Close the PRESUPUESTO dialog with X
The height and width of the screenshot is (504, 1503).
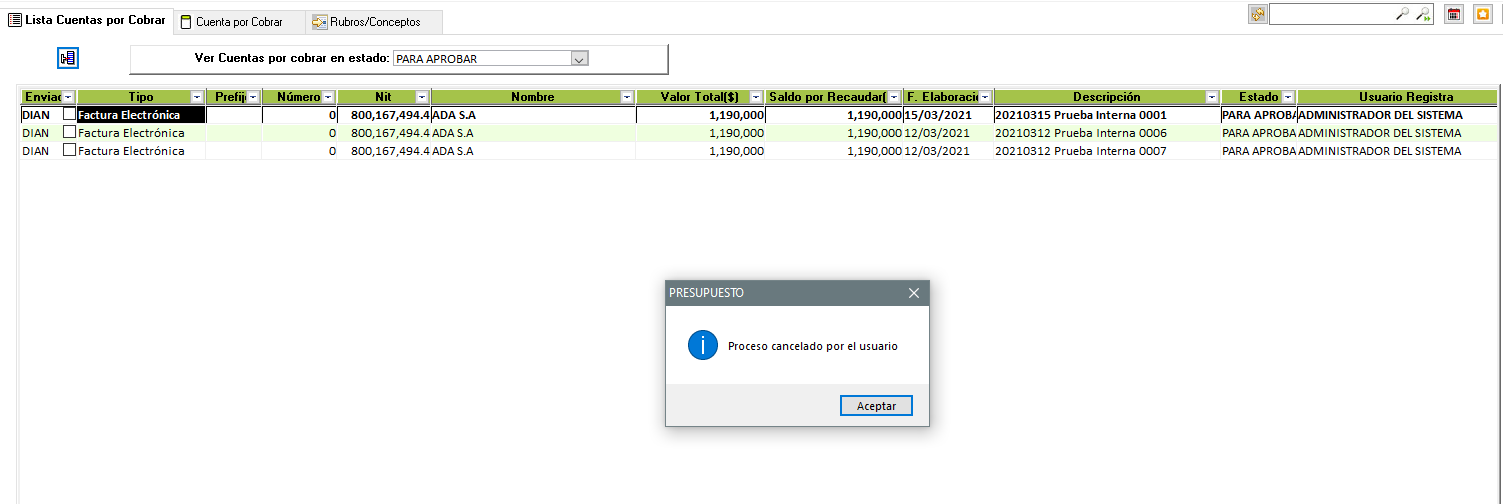(x=913, y=293)
